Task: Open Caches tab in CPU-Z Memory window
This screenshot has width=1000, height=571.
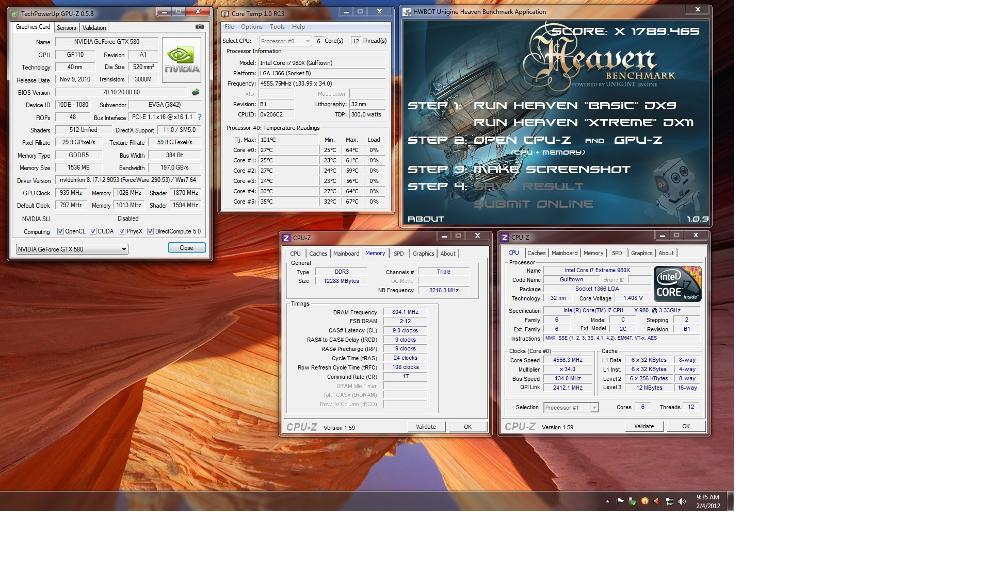Action: click(x=318, y=253)
